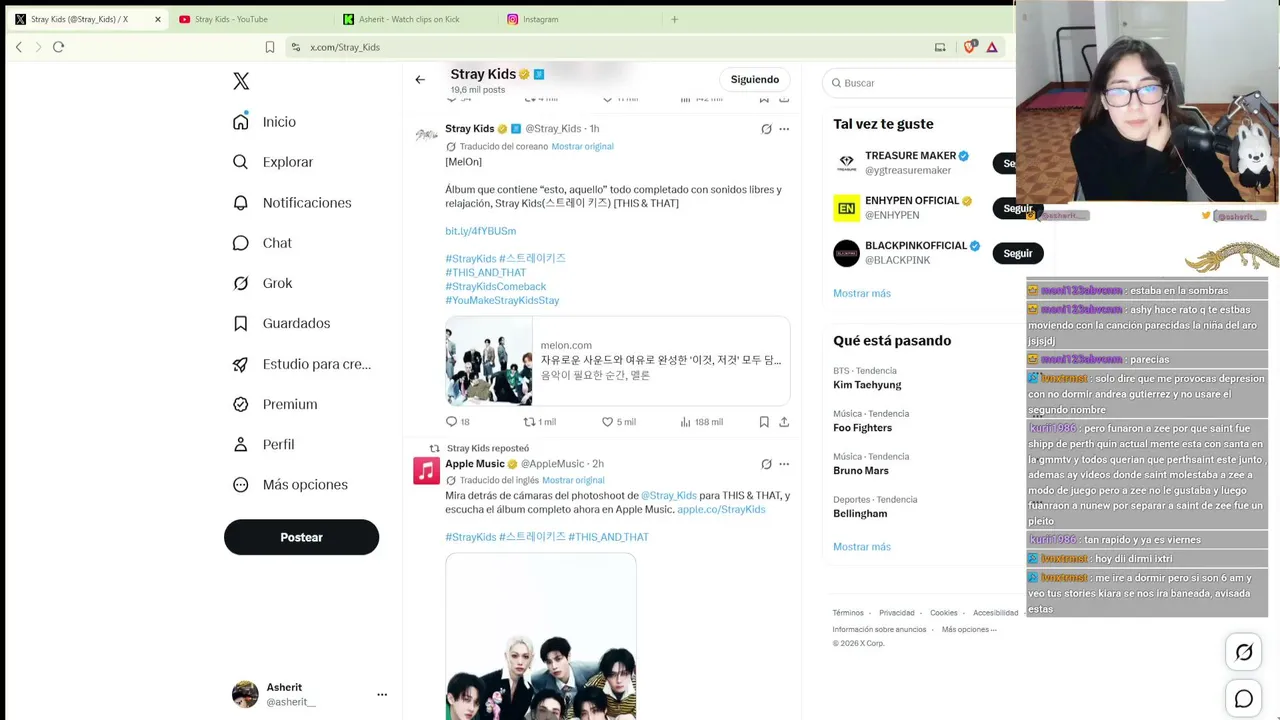Viewport: 1280px width, 720px height.
Task: Open Cookies footer link
Action: click(x=944, y=613)
